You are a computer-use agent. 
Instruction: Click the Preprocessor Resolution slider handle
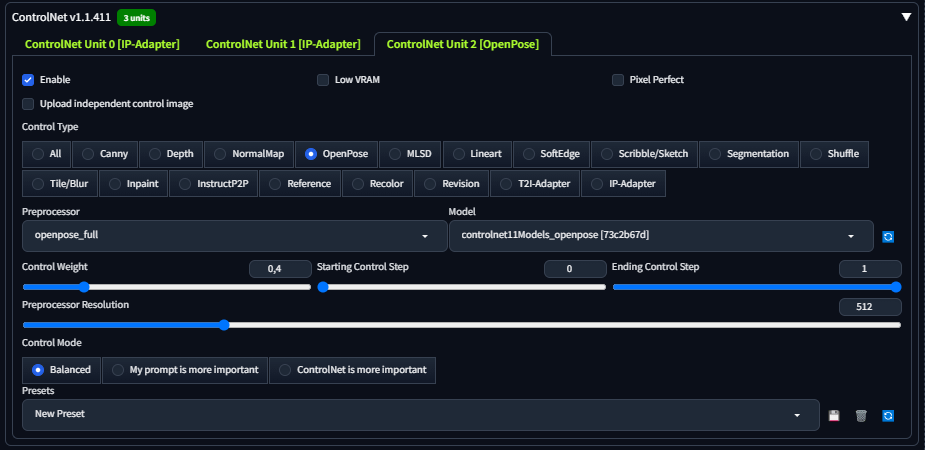click(224, 325)
